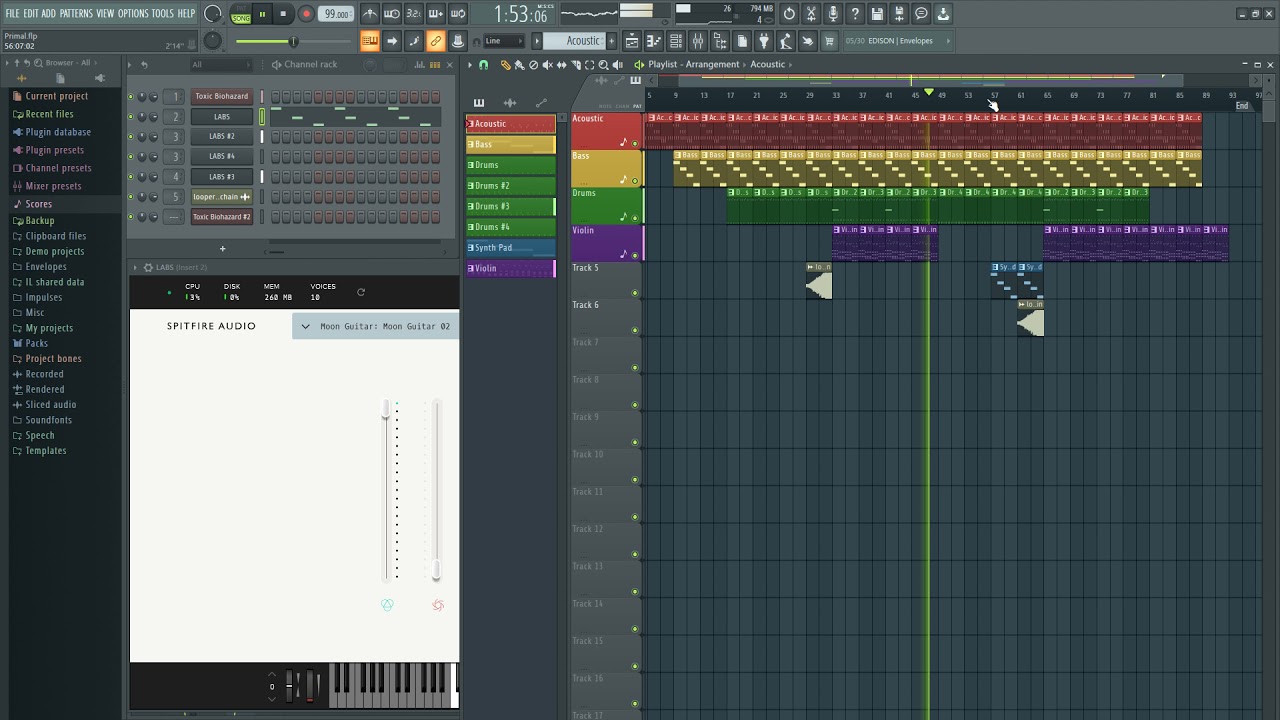
Task: Toggle the countdown before recording icon
Action: click(414, 14)
